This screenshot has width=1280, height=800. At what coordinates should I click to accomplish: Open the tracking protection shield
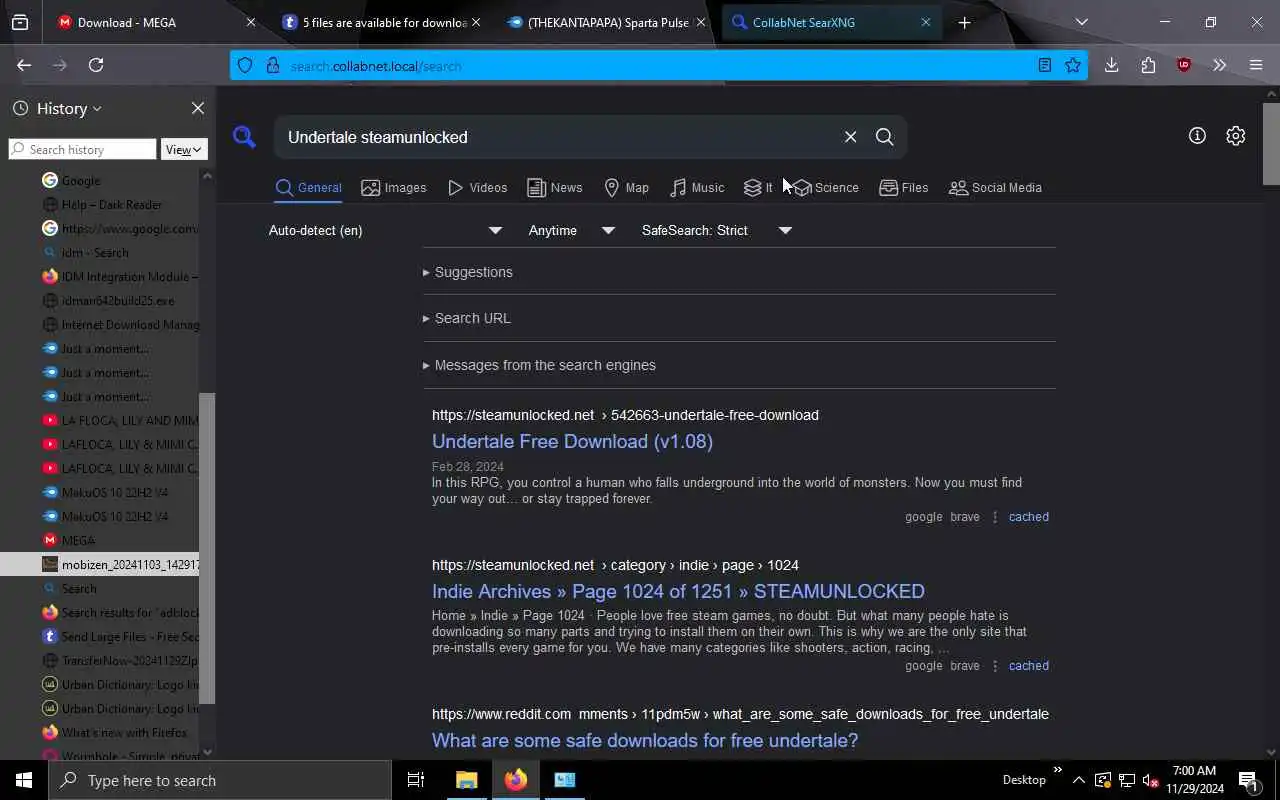[245, 66]
